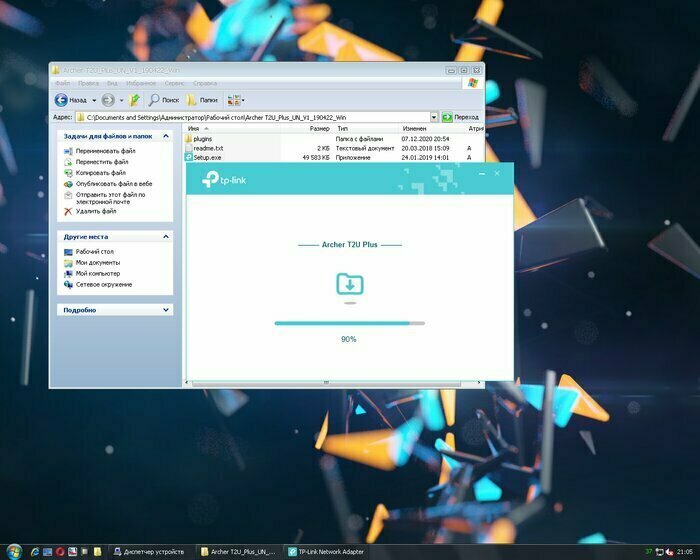Go up one folder level icon
Viewport: 700px width, 560px height.
tap(134, 100)
